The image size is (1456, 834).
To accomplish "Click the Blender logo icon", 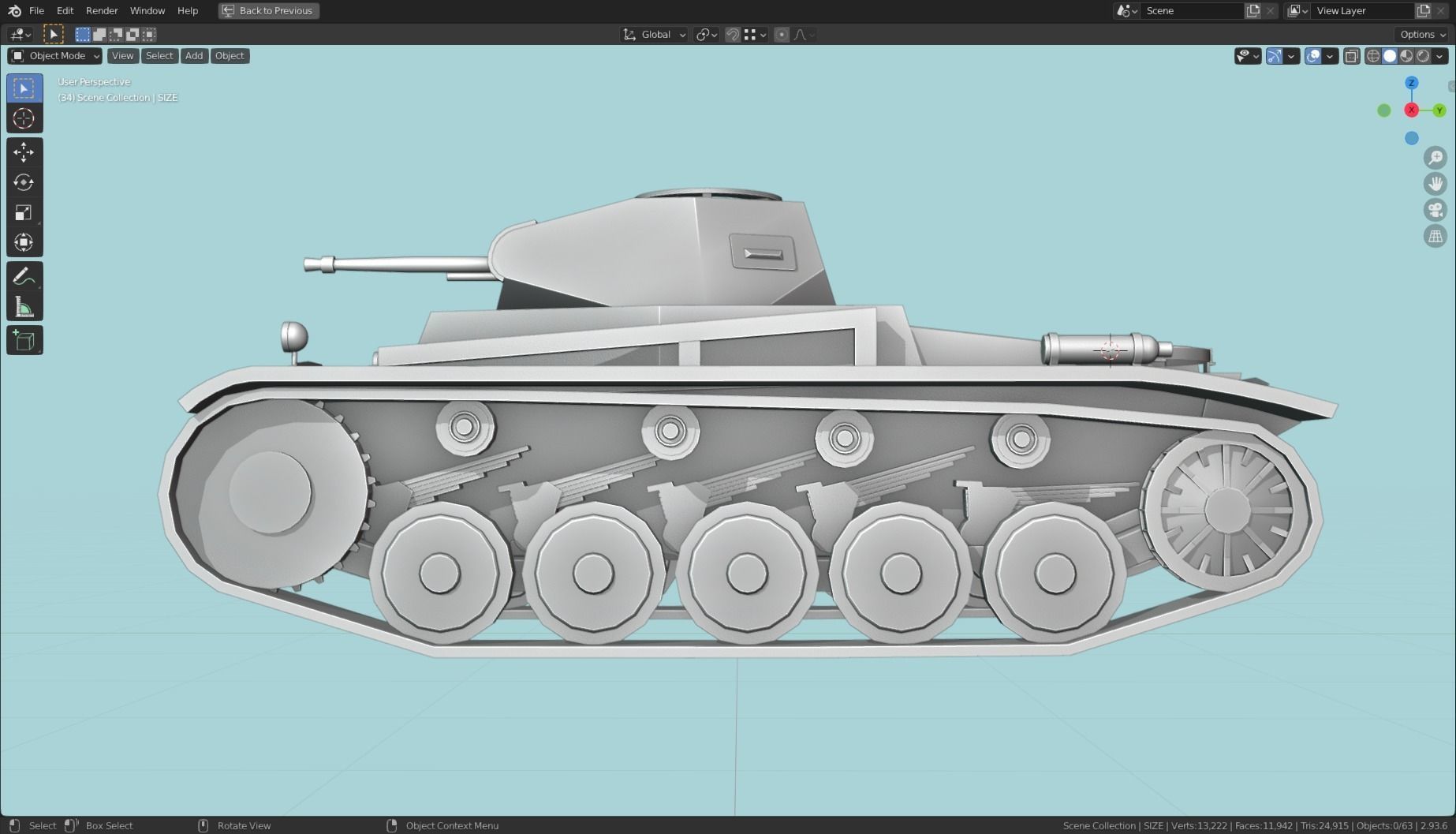I will [14, 10].
